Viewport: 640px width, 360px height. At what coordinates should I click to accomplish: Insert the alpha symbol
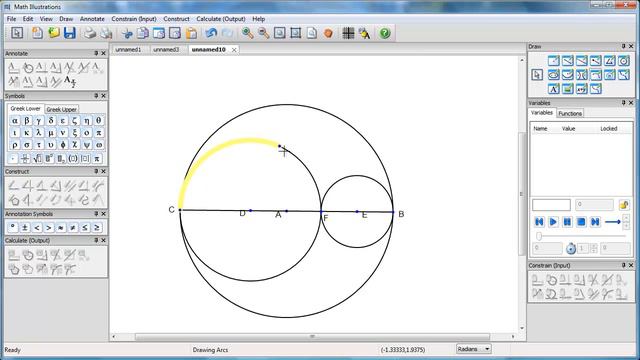pos(14,120)
